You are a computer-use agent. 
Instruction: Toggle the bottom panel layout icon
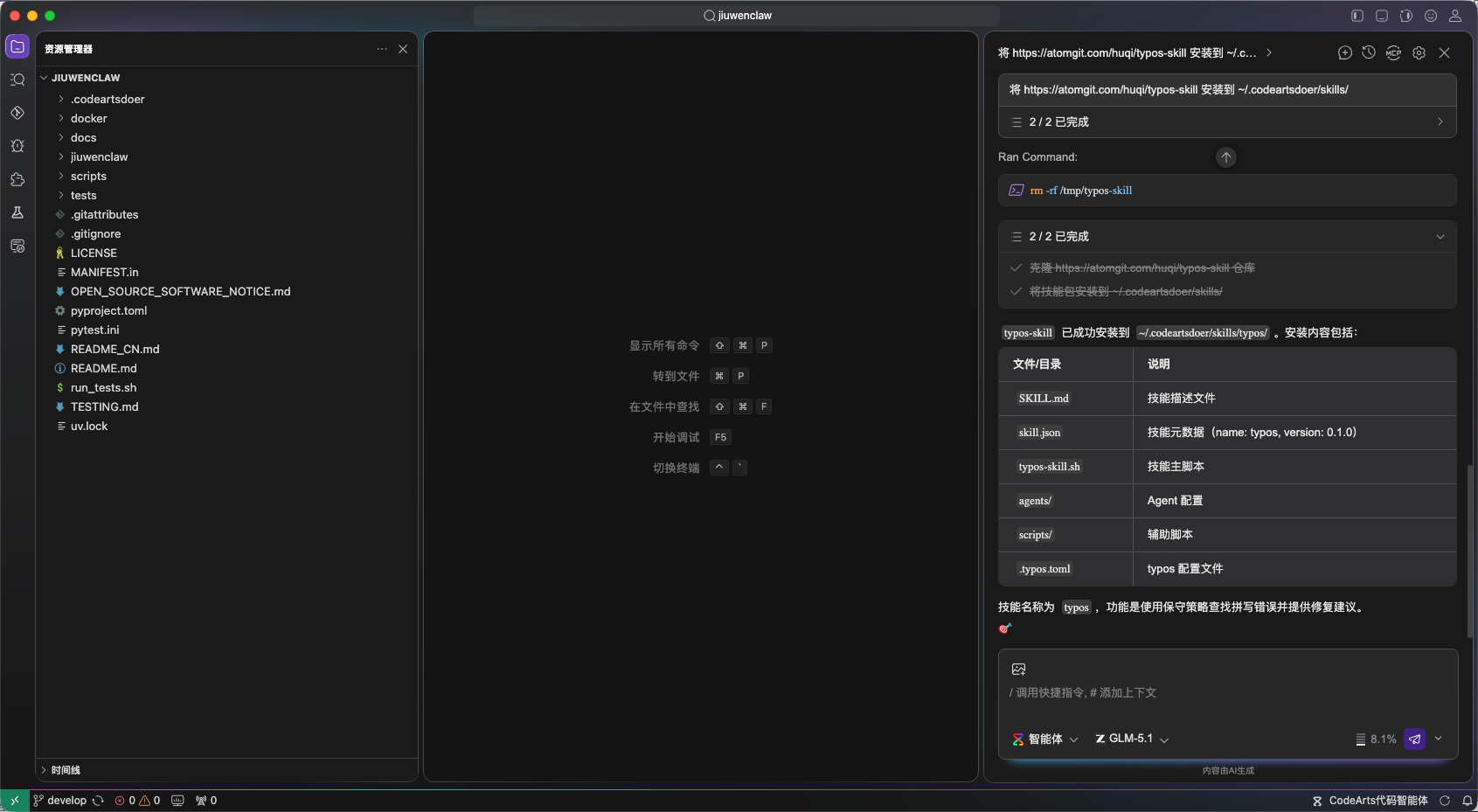1382,16
